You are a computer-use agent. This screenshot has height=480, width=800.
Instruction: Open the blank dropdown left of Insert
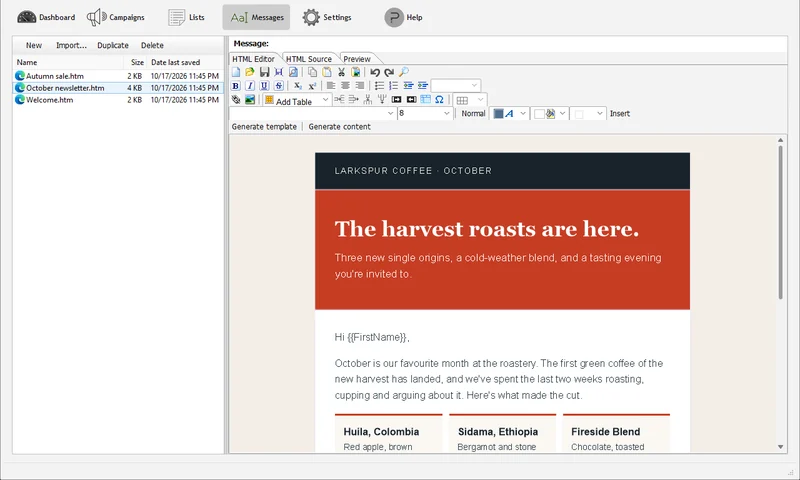point(588,113)
